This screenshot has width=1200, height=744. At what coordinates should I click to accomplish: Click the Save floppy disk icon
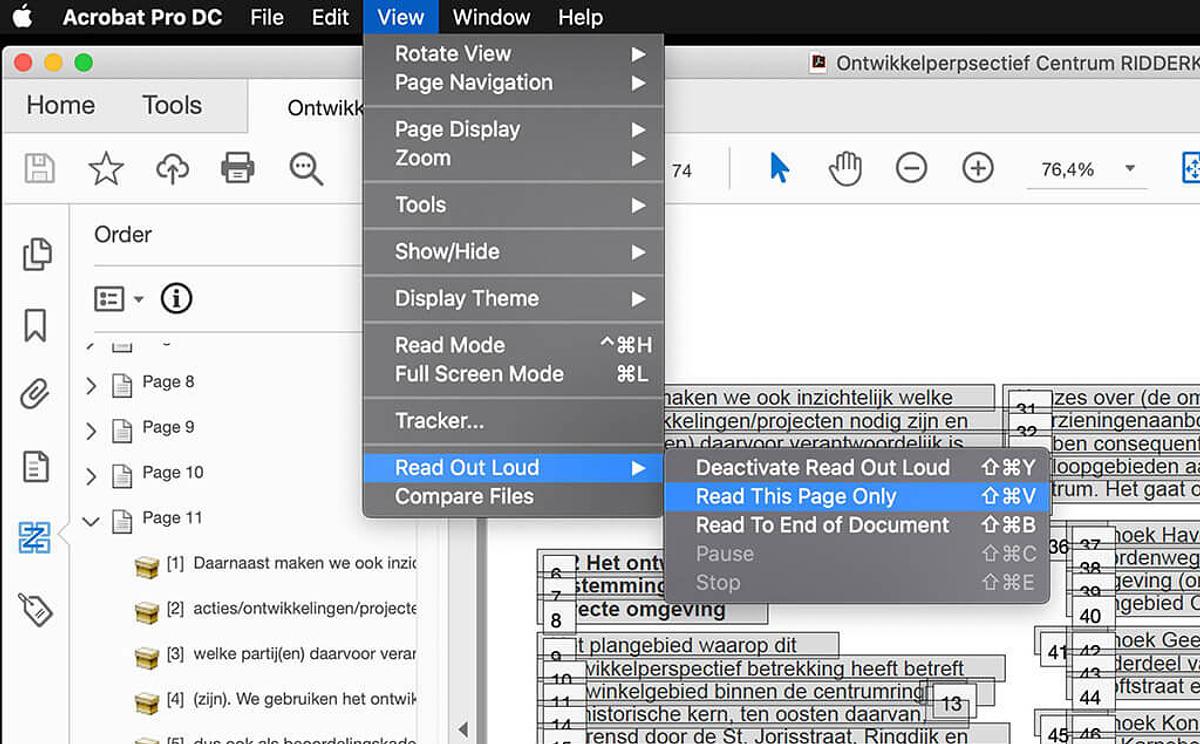tap(39, 168)
